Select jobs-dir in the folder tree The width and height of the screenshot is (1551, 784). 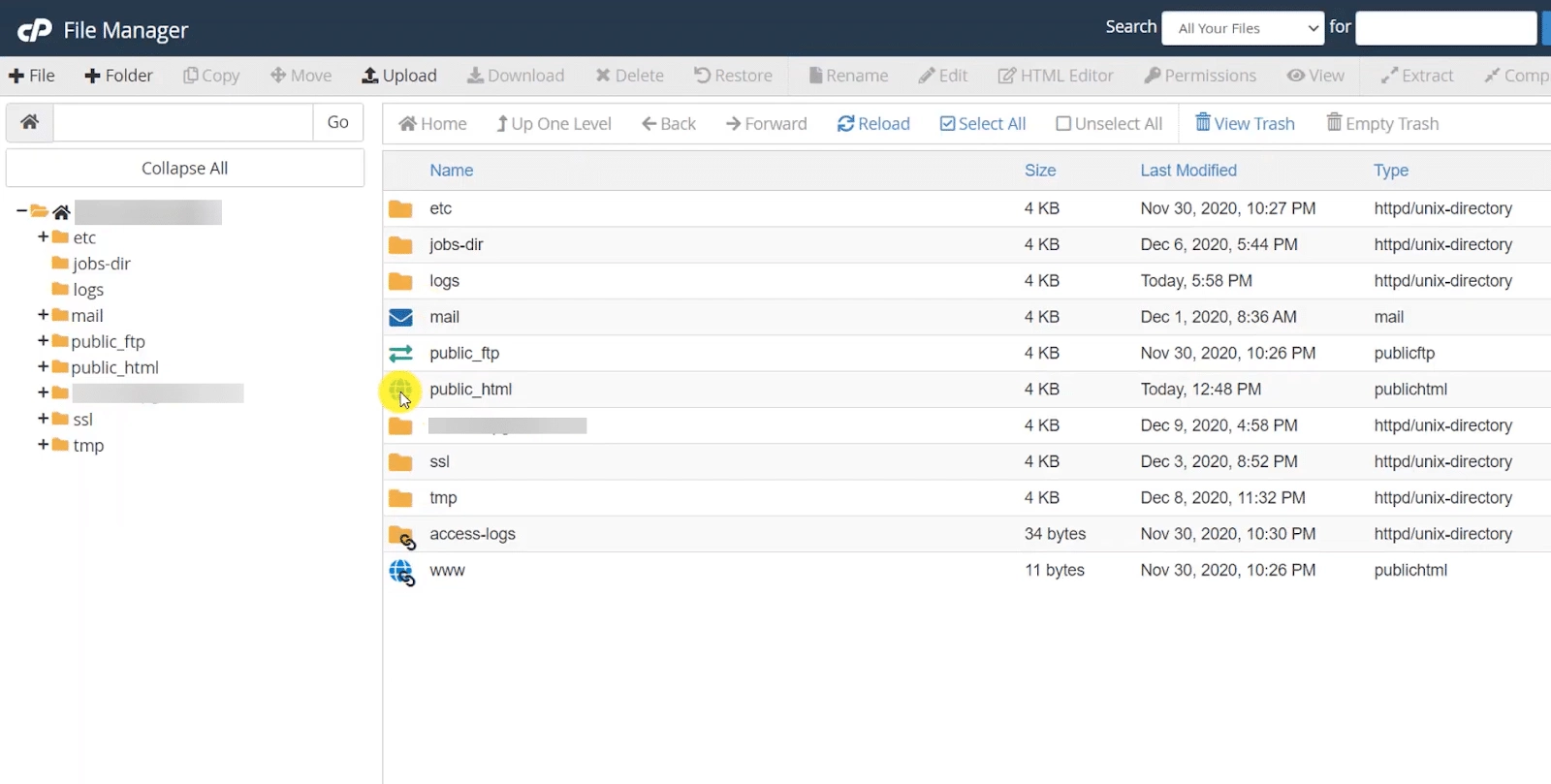(x=102, y=264)
